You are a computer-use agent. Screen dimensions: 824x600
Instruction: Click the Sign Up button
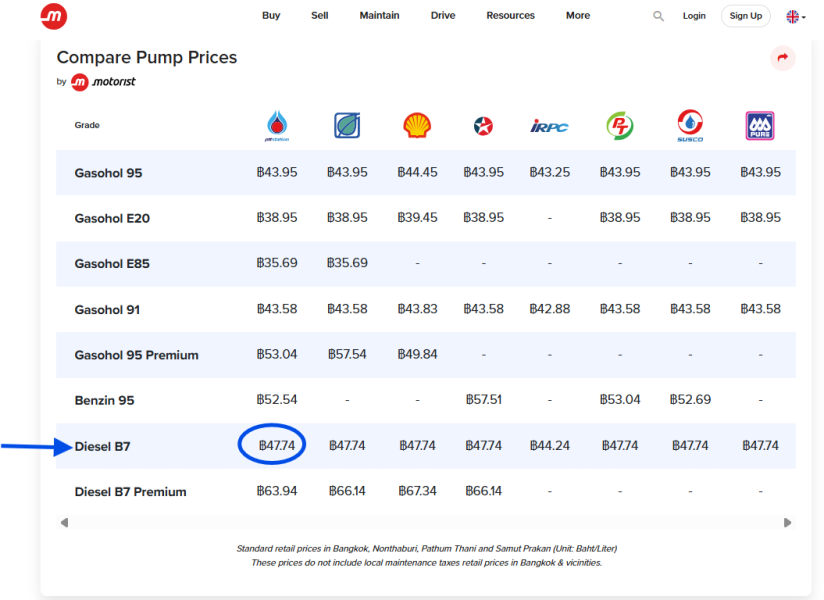pyautogui.click(x=746, y=16)
